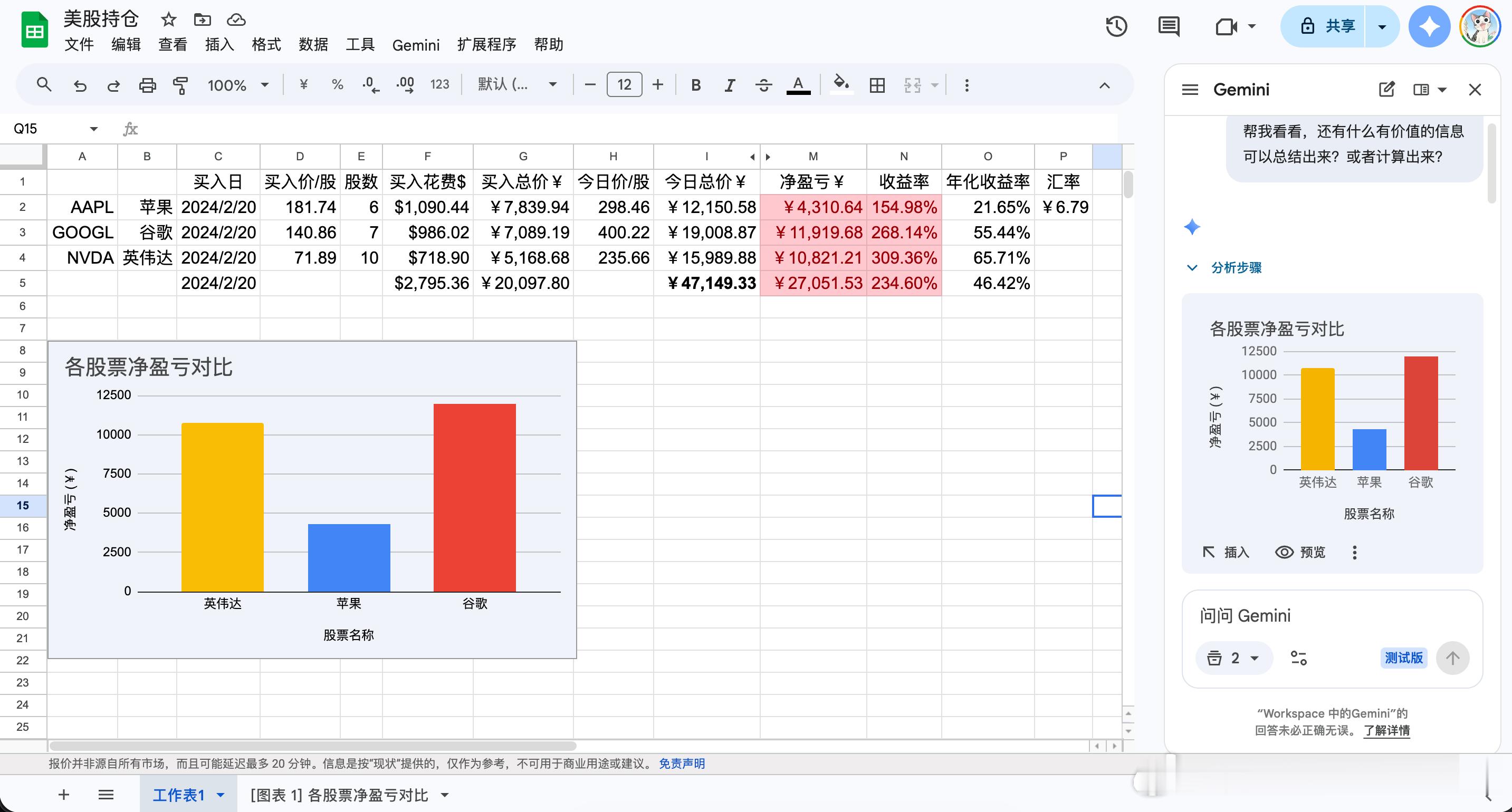The width and height of the screenshot is (1512, 812).
Task: Open chart card more options
Action: pyautogui.click(x=1355, y=552)
